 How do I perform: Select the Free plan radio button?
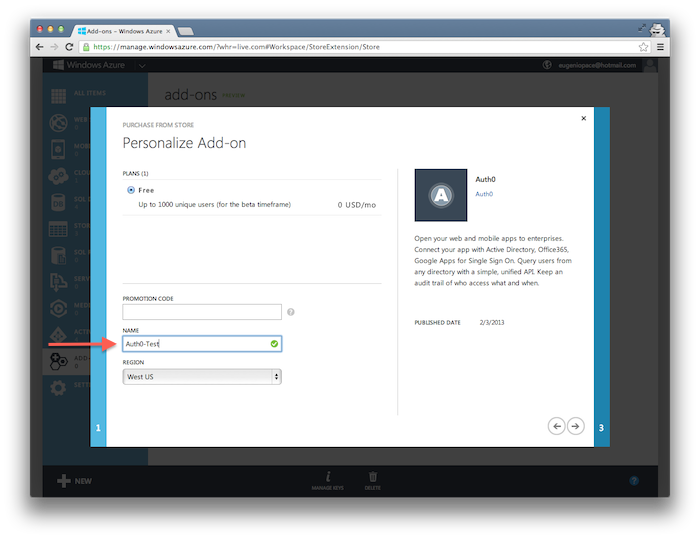point(131,190)
